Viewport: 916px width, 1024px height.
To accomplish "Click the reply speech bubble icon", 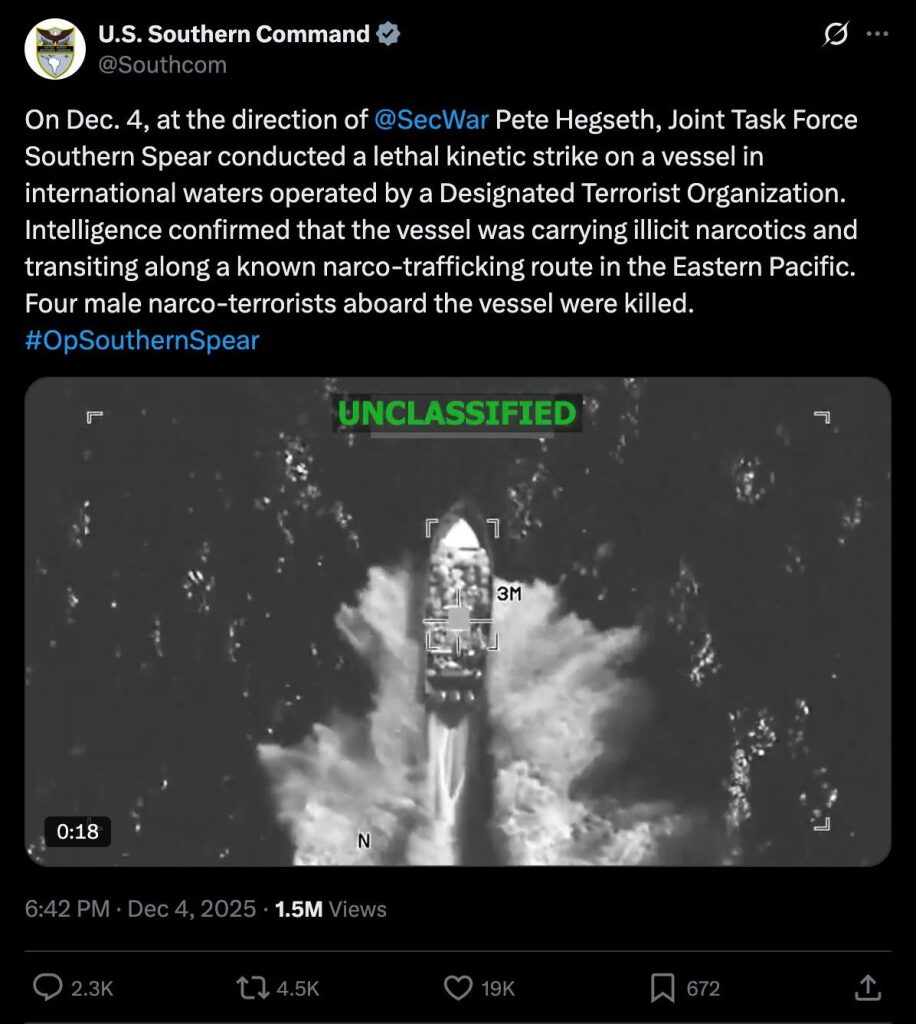I will 48,988.
